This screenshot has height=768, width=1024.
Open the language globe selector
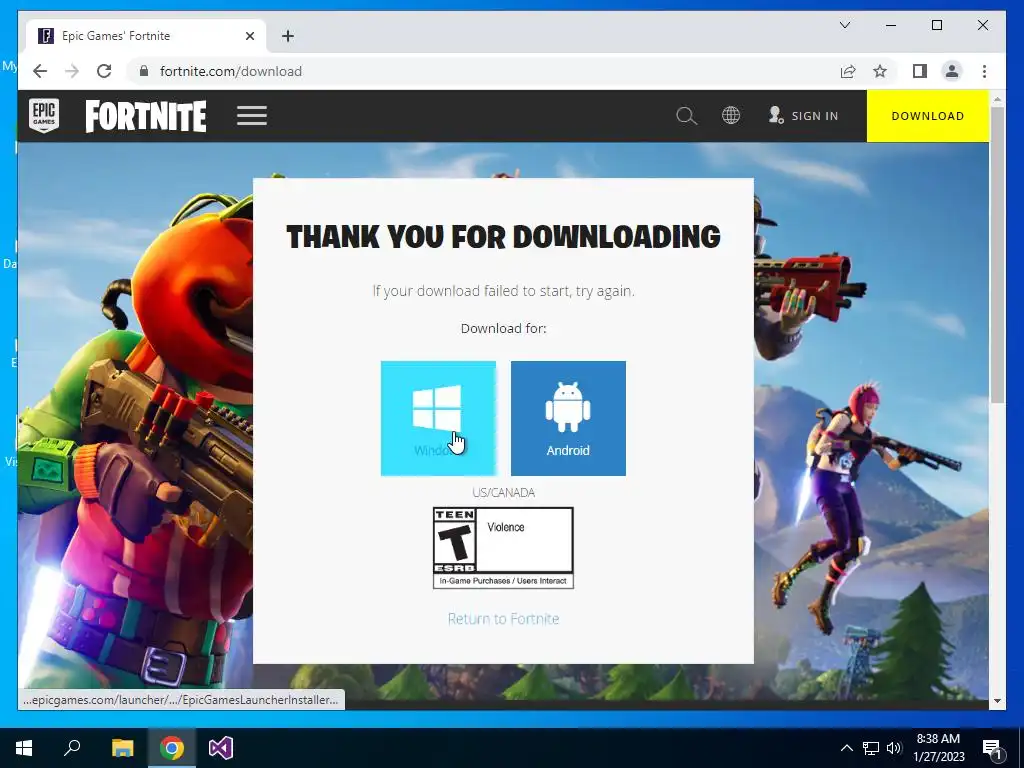point(731,116)
